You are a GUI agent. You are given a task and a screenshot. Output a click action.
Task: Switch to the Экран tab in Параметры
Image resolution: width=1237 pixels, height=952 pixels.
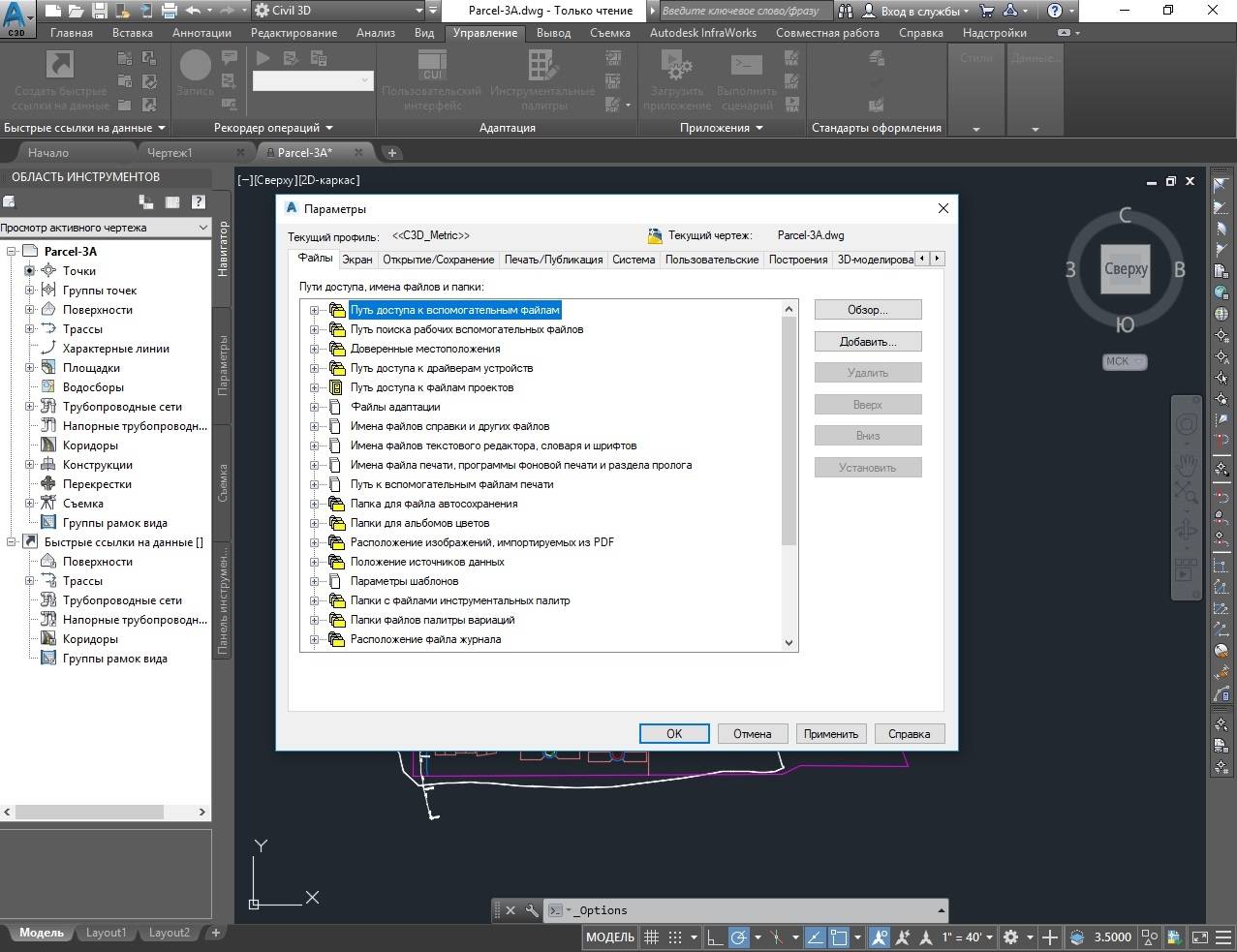click(x=356, y=259)
